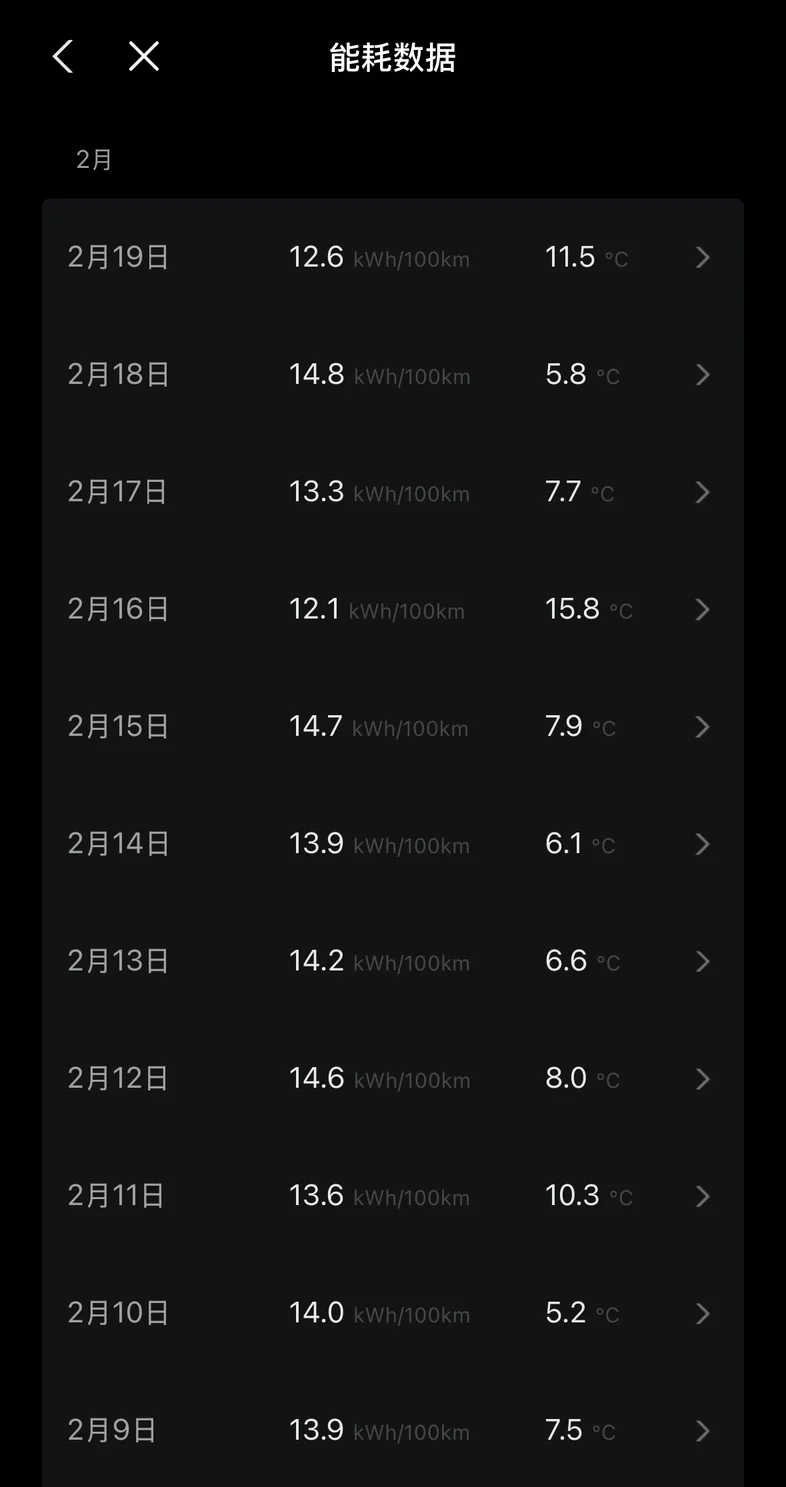
Task: Open details arrow for 2月16日
Action: (x=703, y=610)
